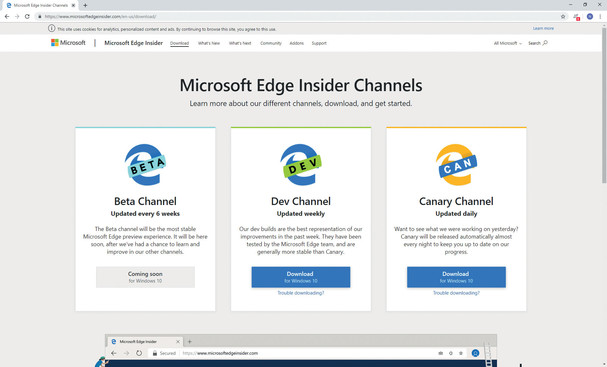The image size is (607, 367).
Task: Download the Dev Channel for Windows 10
Action: [301, 277]
